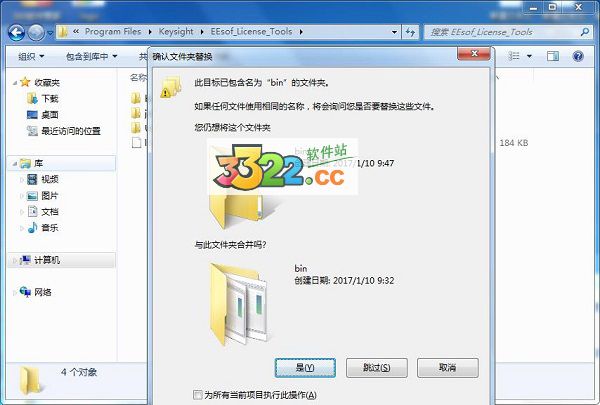
Task: Click the change view icon in toolbar
Action: pyautogui.click(x=514, y=56)
